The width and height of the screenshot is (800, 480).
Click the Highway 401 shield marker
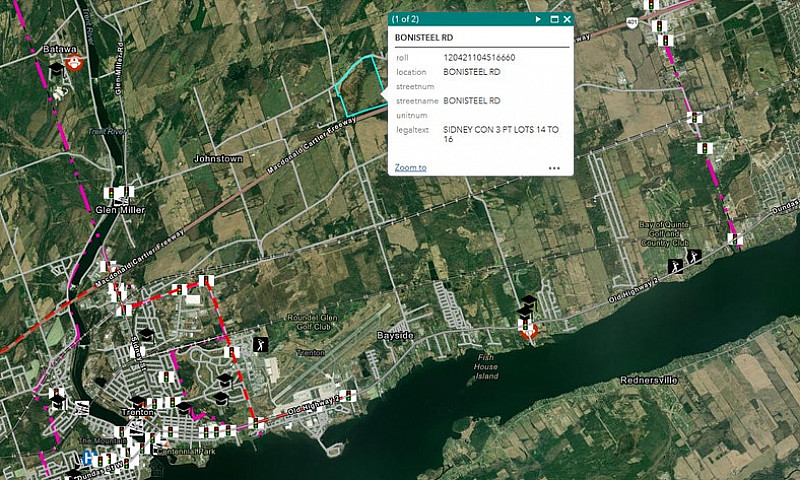632,23
